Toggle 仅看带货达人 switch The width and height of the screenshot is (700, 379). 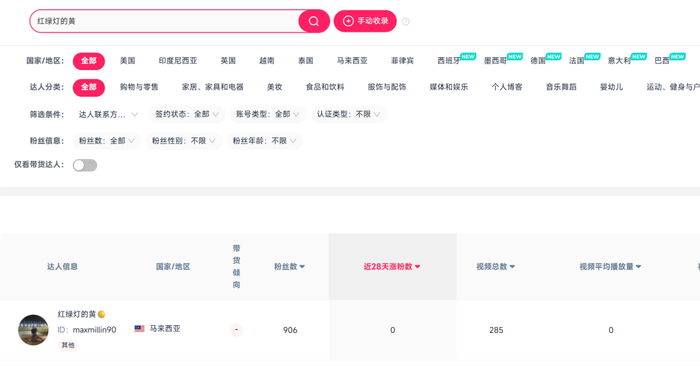coord(85,165)
